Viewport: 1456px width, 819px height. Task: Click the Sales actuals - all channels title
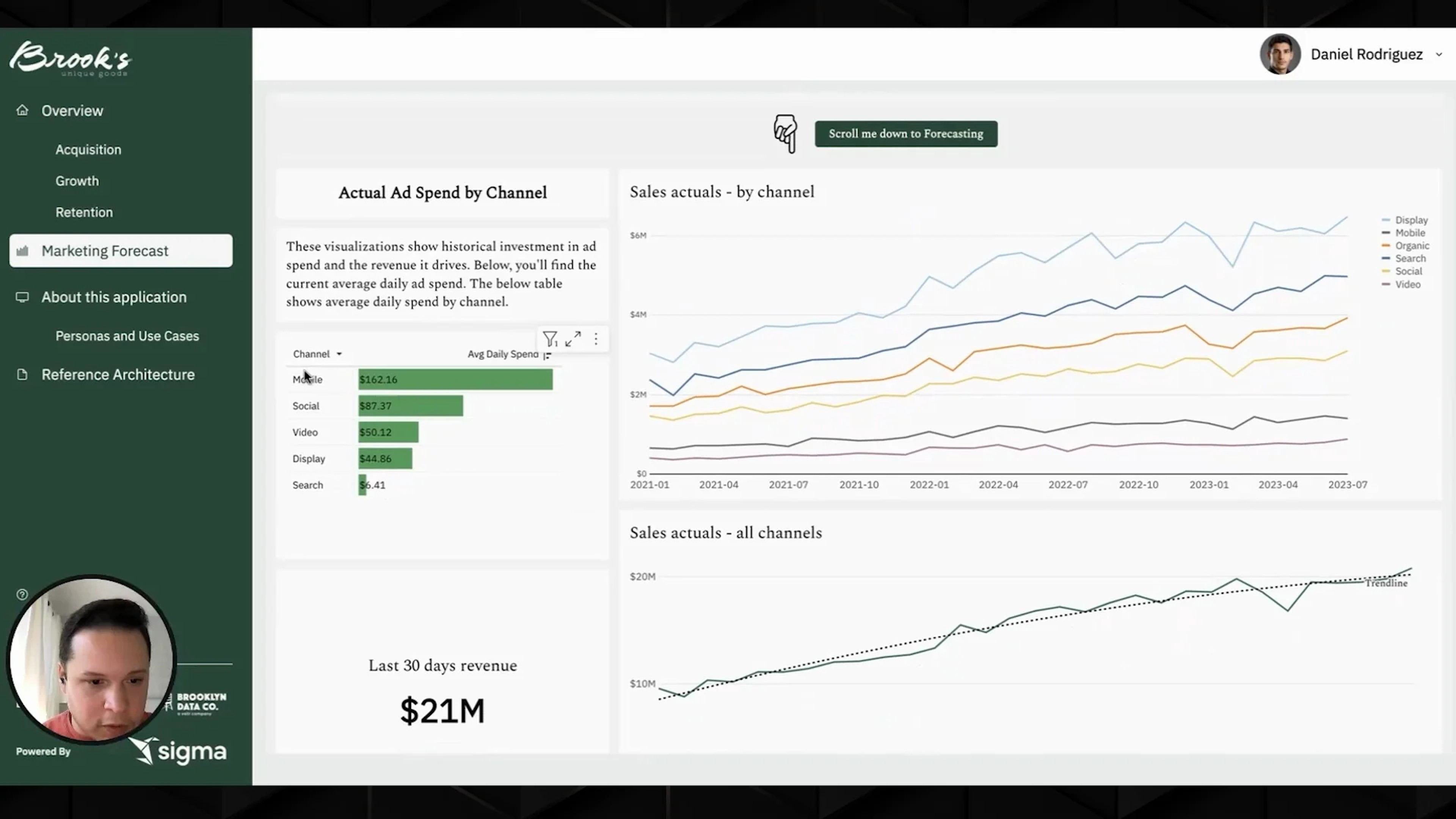click(726, 532)
